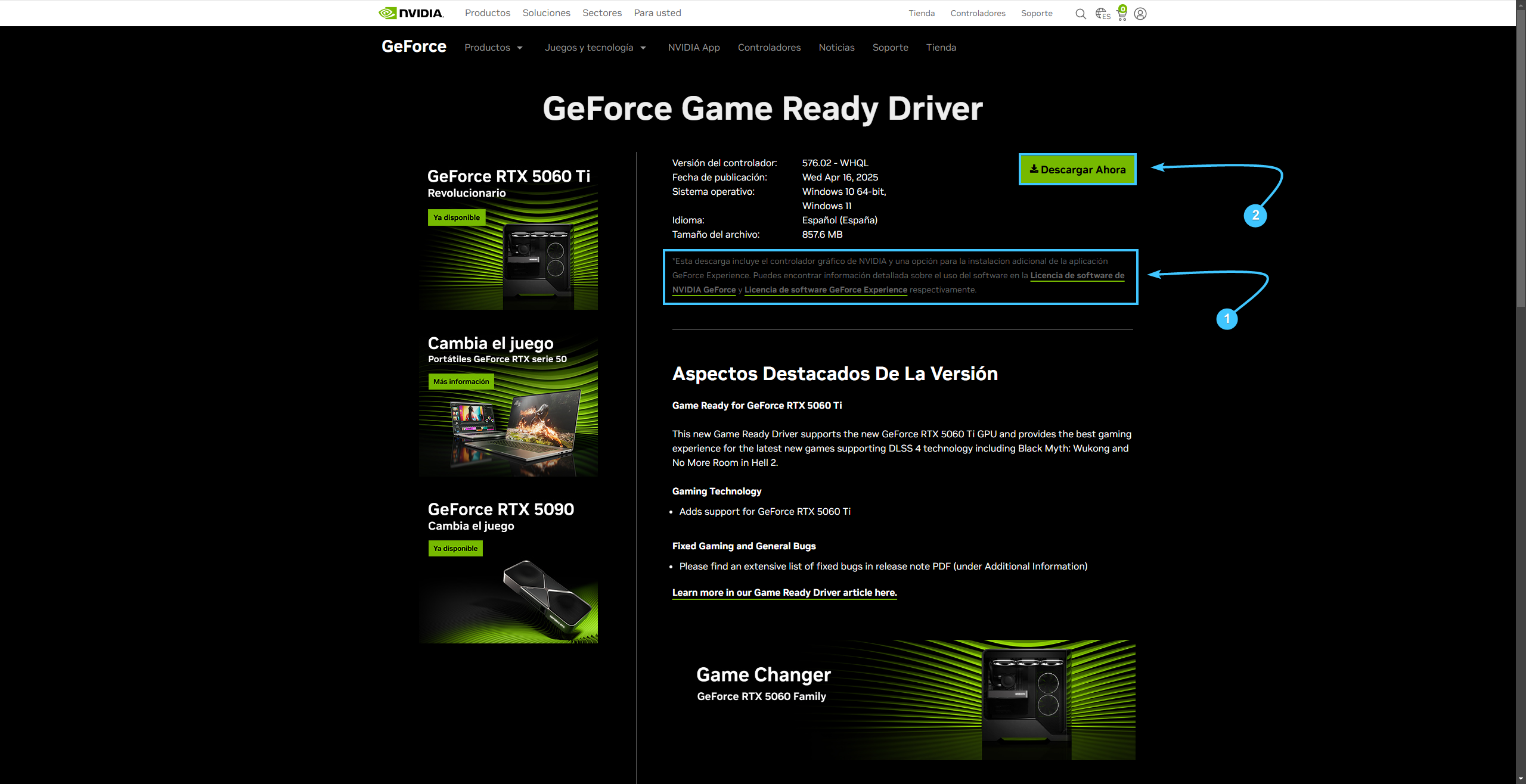Click Ya disponible on RTX 5090 card
Viewport: 1526px width, 784px height.
coord(455,549)
